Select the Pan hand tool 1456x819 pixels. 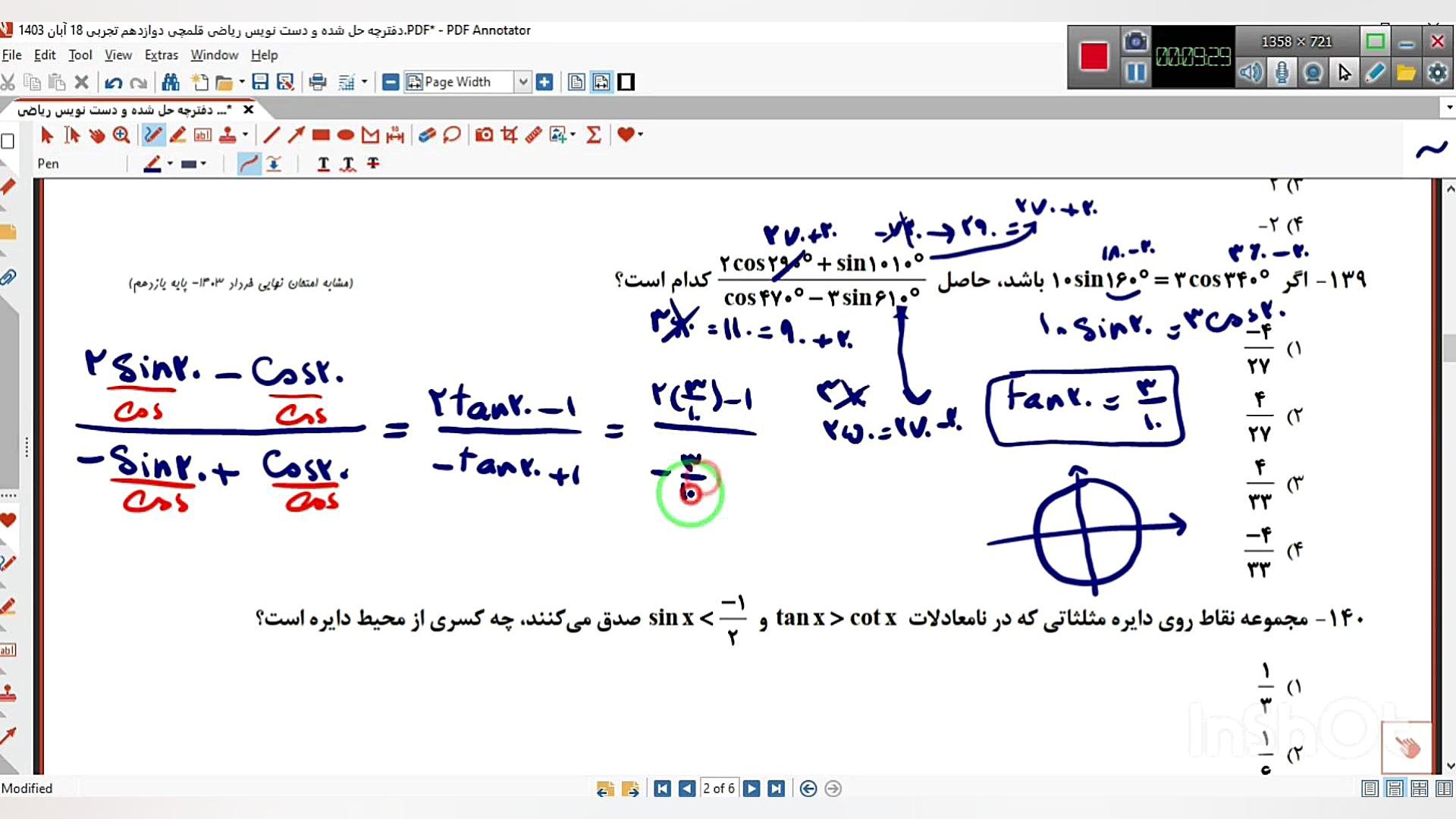coord(97,135)
